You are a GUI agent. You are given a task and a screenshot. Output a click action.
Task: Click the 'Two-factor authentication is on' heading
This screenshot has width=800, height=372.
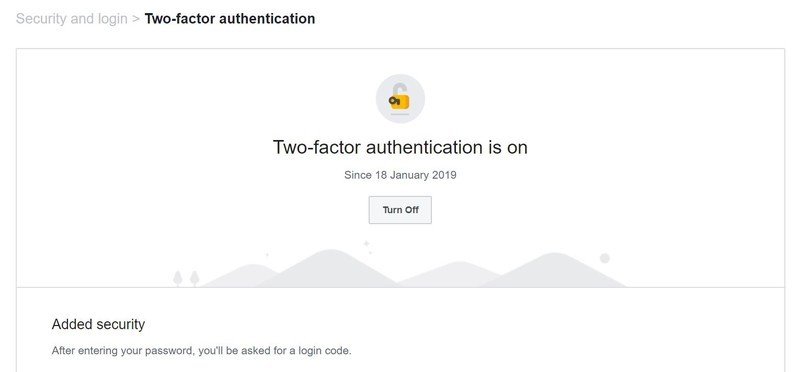pos(400,147)
